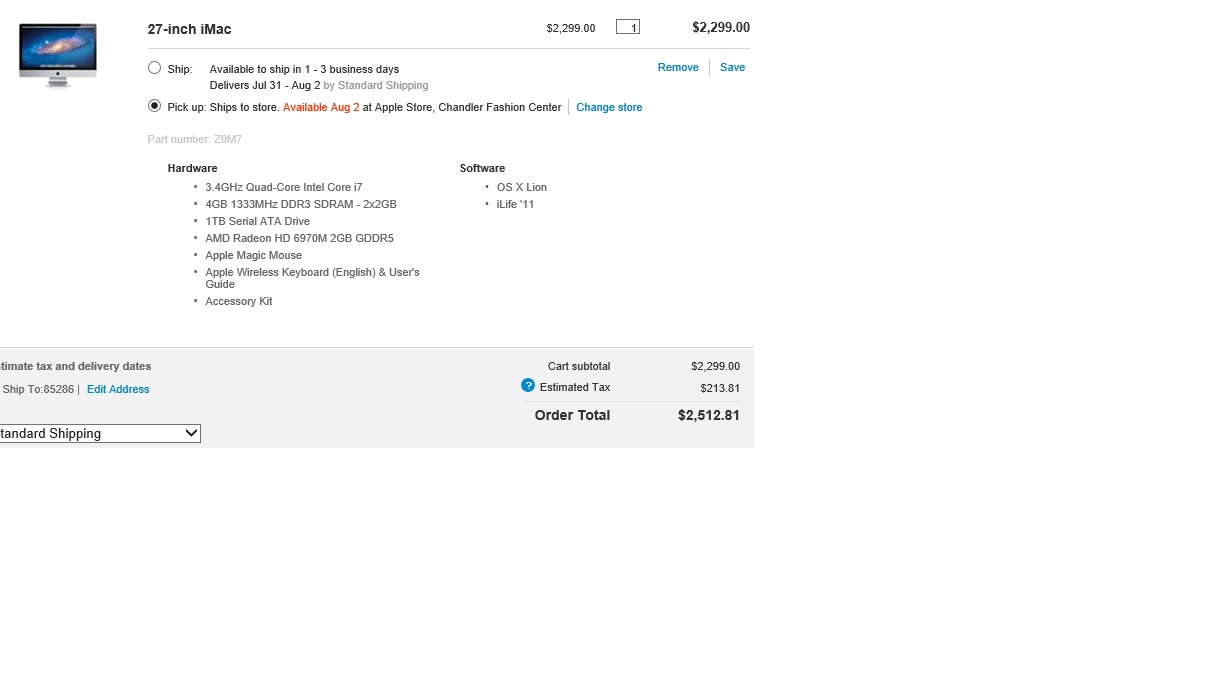Click the Change store link
This screenshot has height=691, width=1228.
coord(609,108)
